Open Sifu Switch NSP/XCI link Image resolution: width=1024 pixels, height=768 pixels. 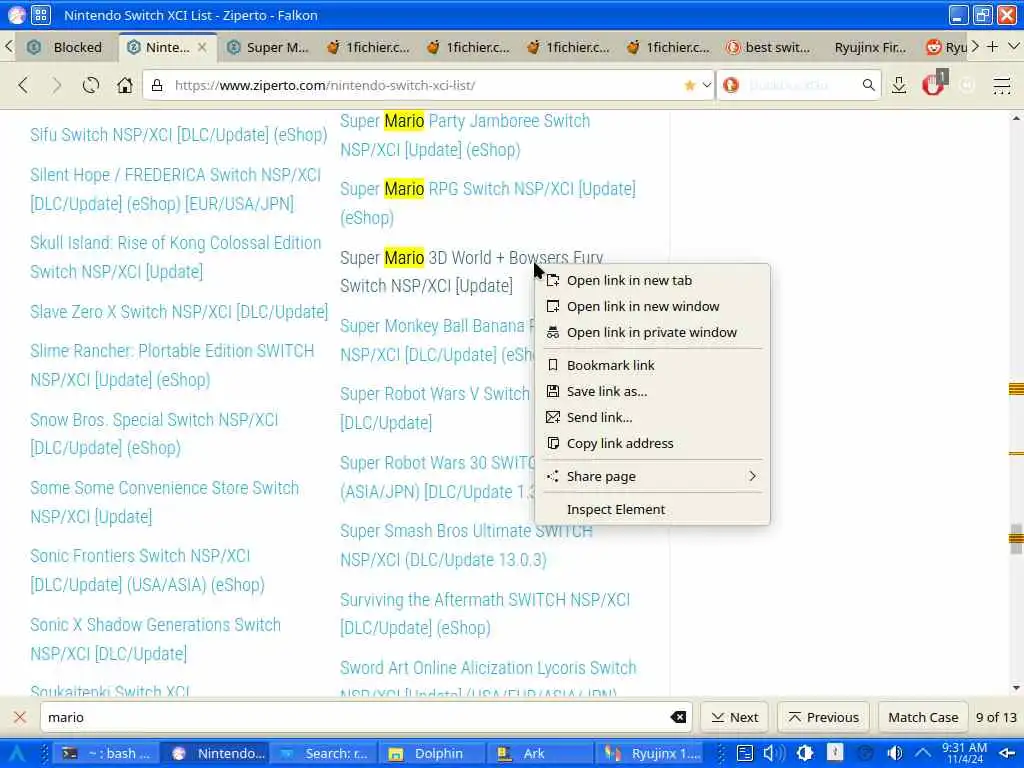(x=178, y=135)
